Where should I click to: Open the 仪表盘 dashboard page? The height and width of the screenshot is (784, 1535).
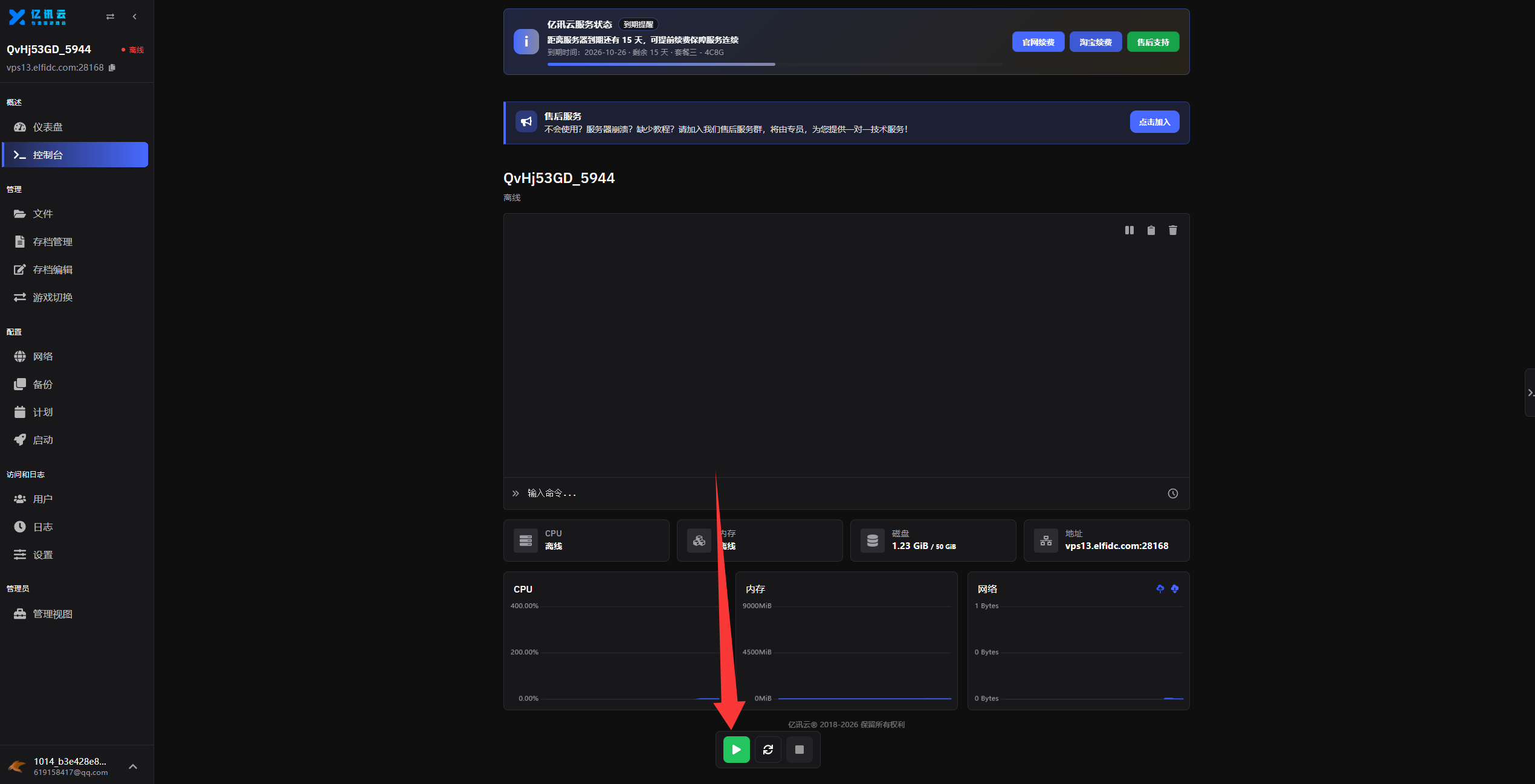coord(76,127)
